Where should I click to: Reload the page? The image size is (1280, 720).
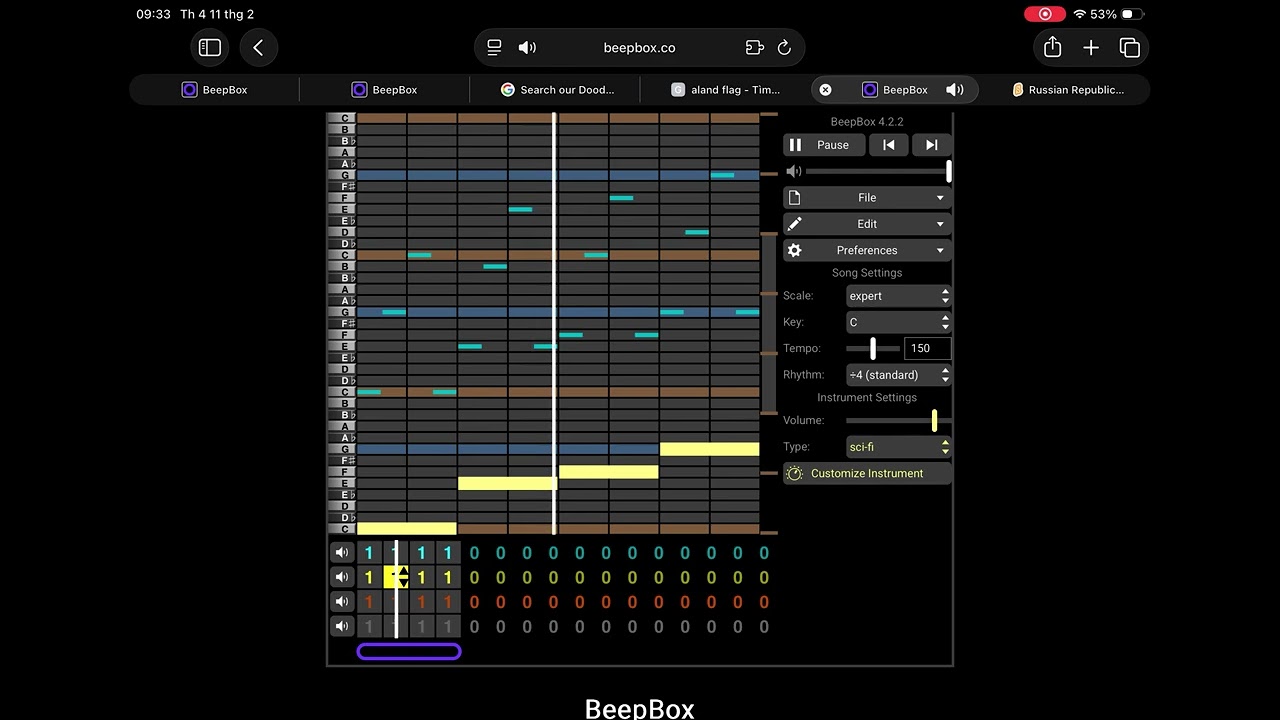(x=785, y=47)
